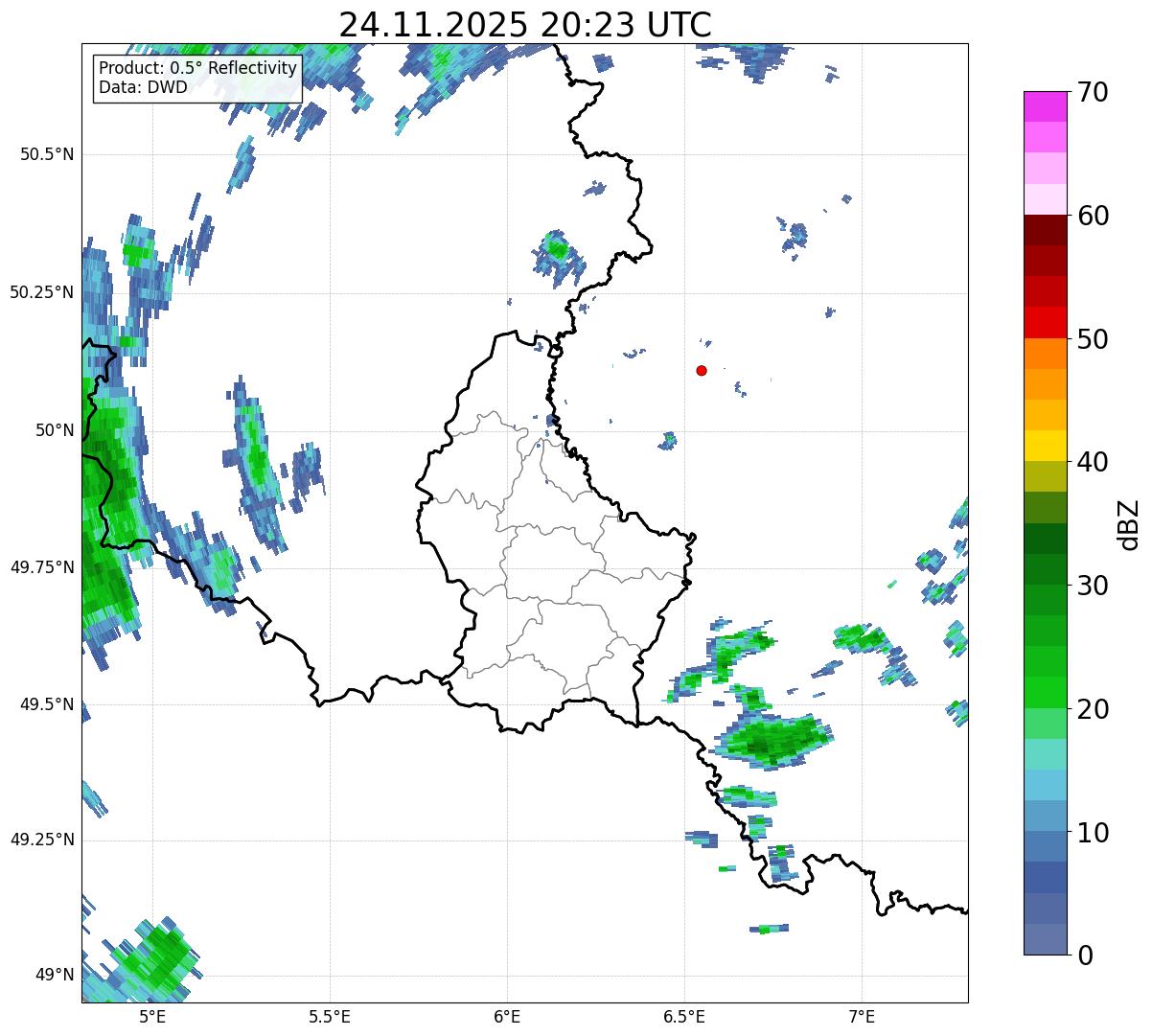Click the longitude label 6°E

pos(508,1016)
